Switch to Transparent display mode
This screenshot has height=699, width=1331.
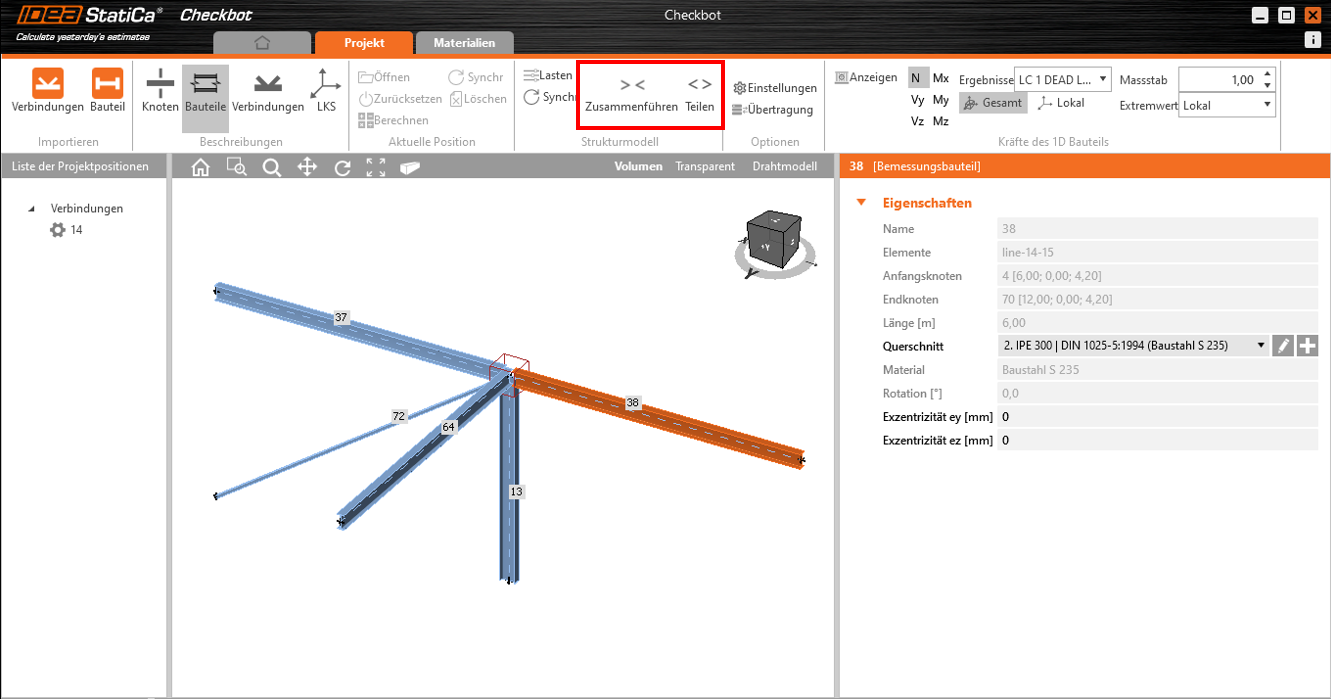[x=705, y=167]
